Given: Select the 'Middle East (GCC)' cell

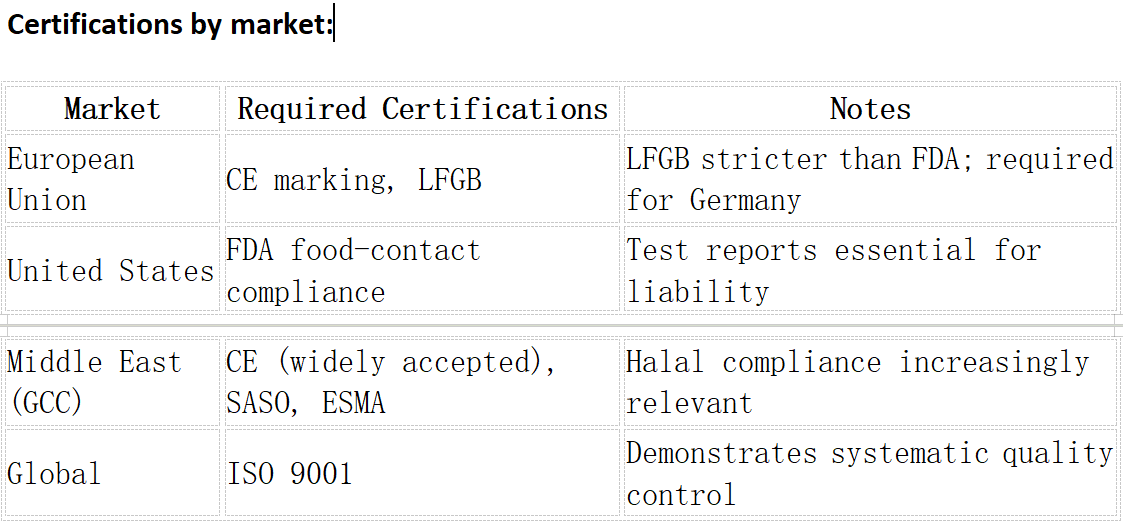Looking at the screenshot, I should click(x=112, y=382).
